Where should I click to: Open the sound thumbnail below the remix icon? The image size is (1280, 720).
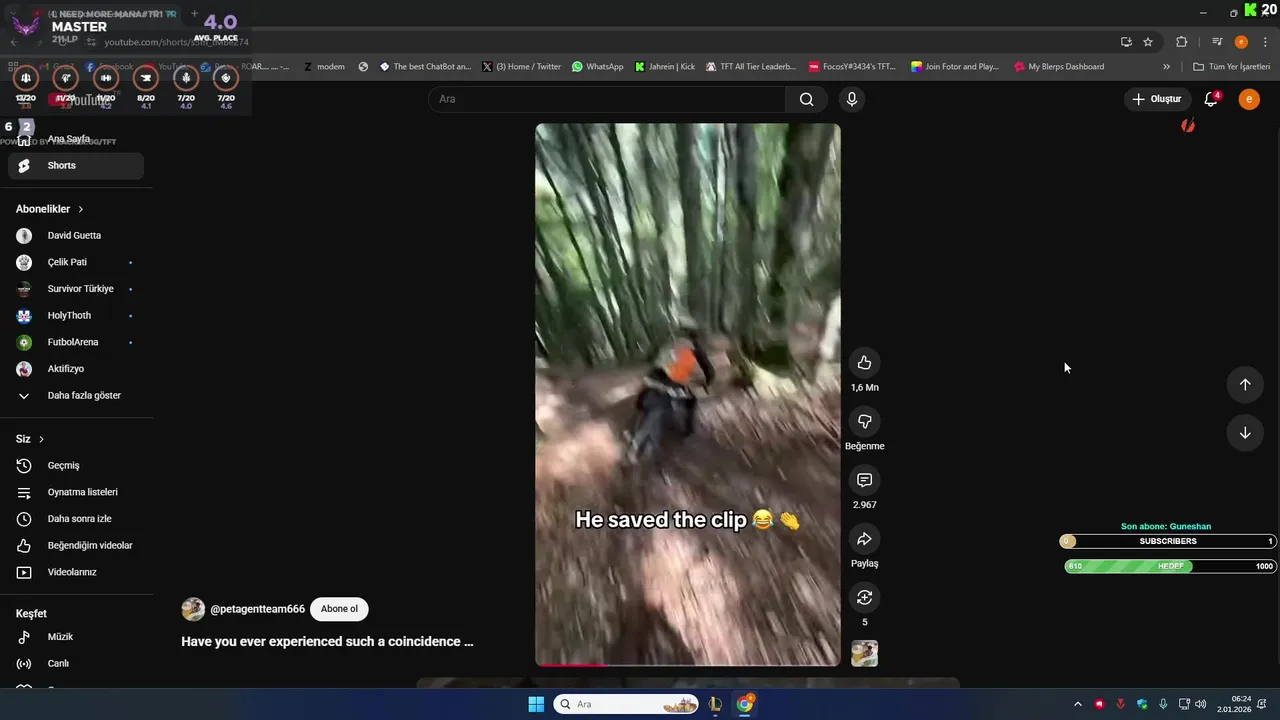(864, 654)
